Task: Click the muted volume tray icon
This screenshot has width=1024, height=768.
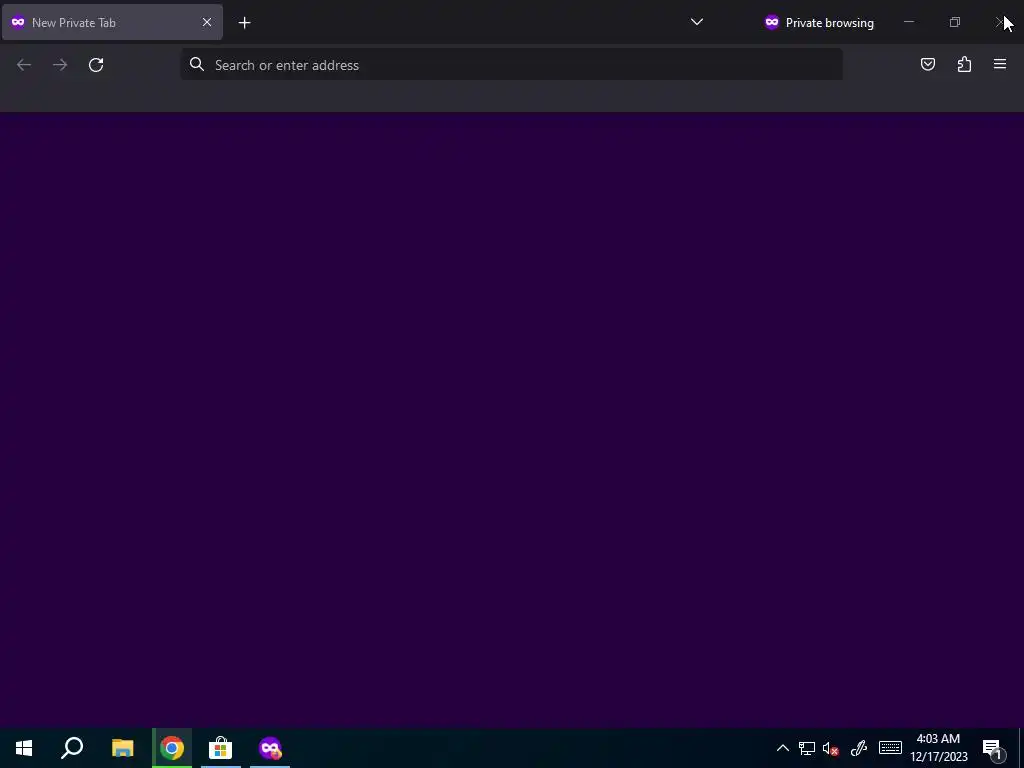Action: (831, 748)
